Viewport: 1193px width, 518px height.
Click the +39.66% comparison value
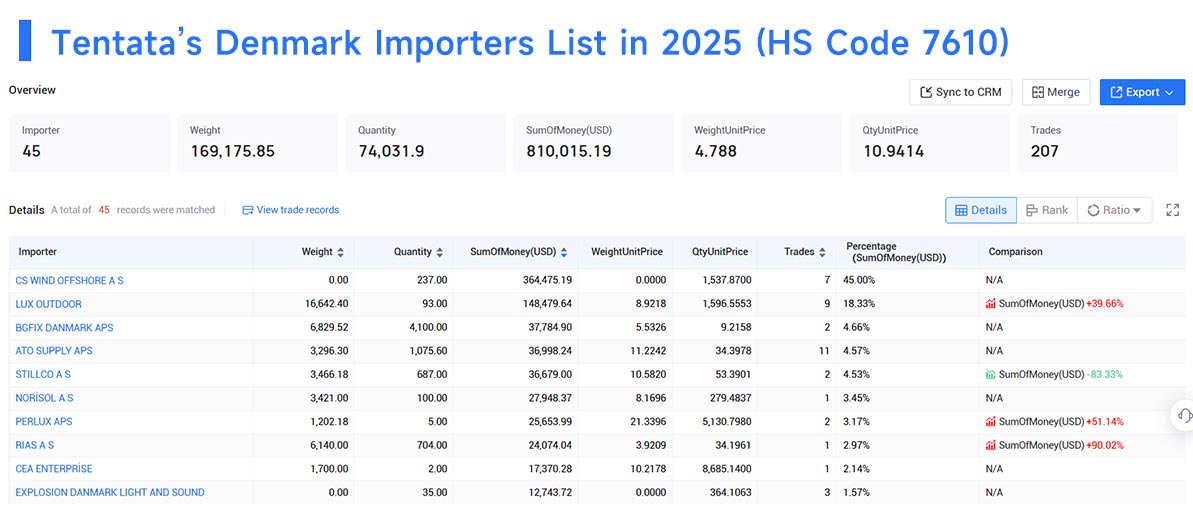click(1105, 303)
